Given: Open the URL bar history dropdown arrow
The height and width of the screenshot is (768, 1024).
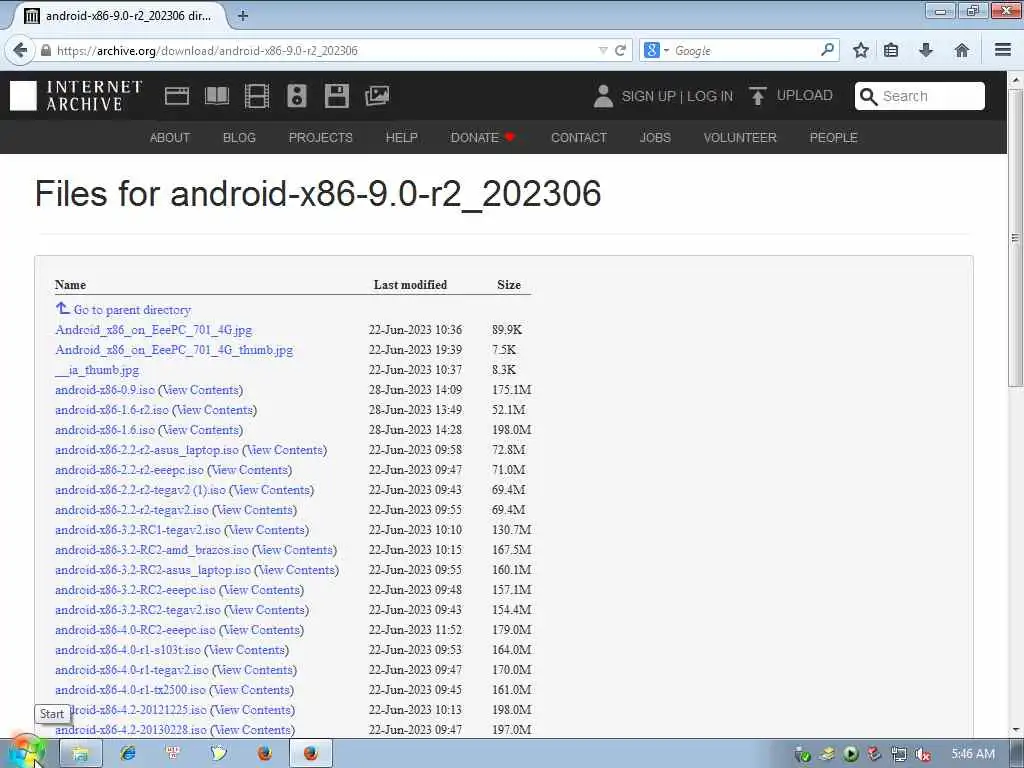Looking at the screenshot, I should point(603,50).
